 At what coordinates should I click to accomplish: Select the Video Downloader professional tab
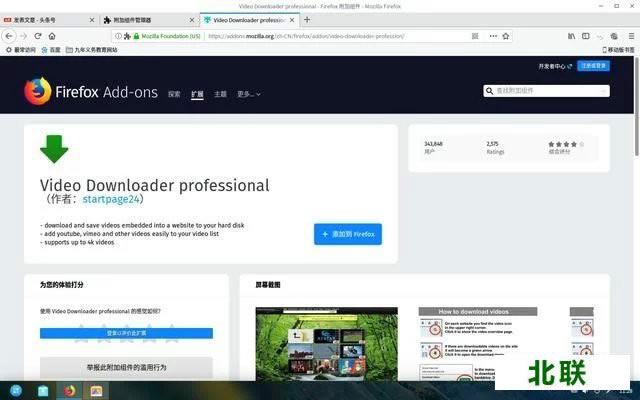point(249,20)
